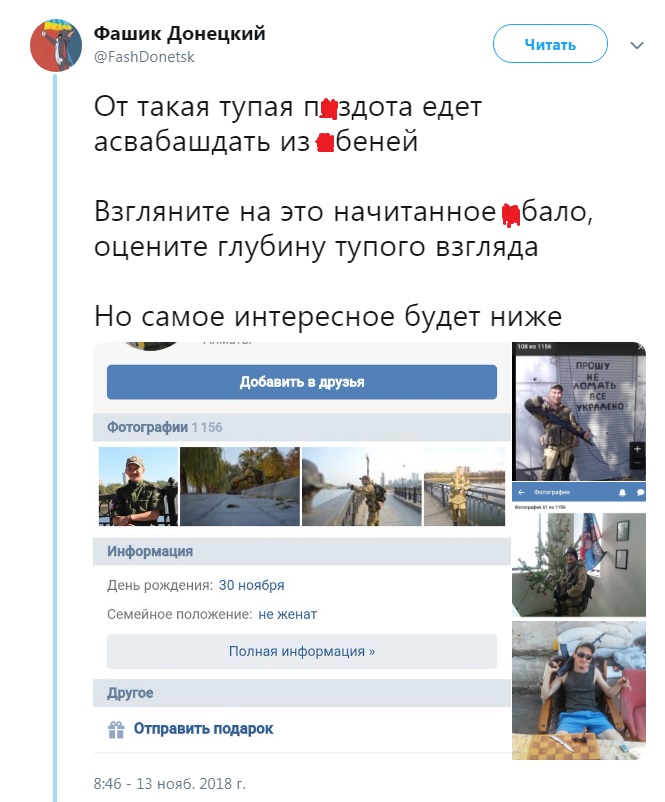Screen dimensions: 665x802
Task: Open the Фотографии 1 156 section header
Action: tap(165, 427)
